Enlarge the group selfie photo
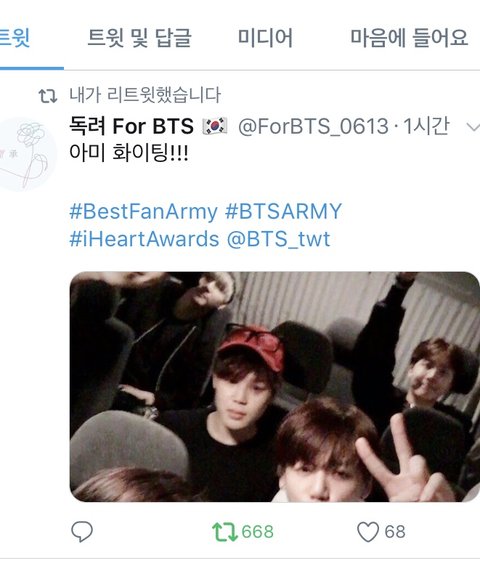Viewport: 480px width, 566px height. (275, 387)
